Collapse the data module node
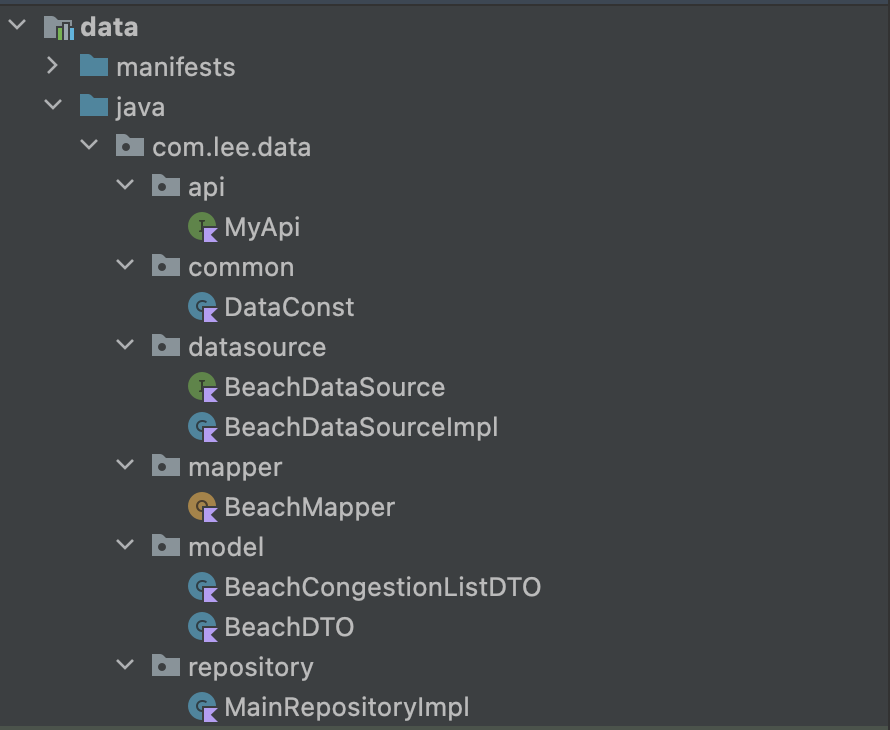The image size is (890, 730). (18, 25)
